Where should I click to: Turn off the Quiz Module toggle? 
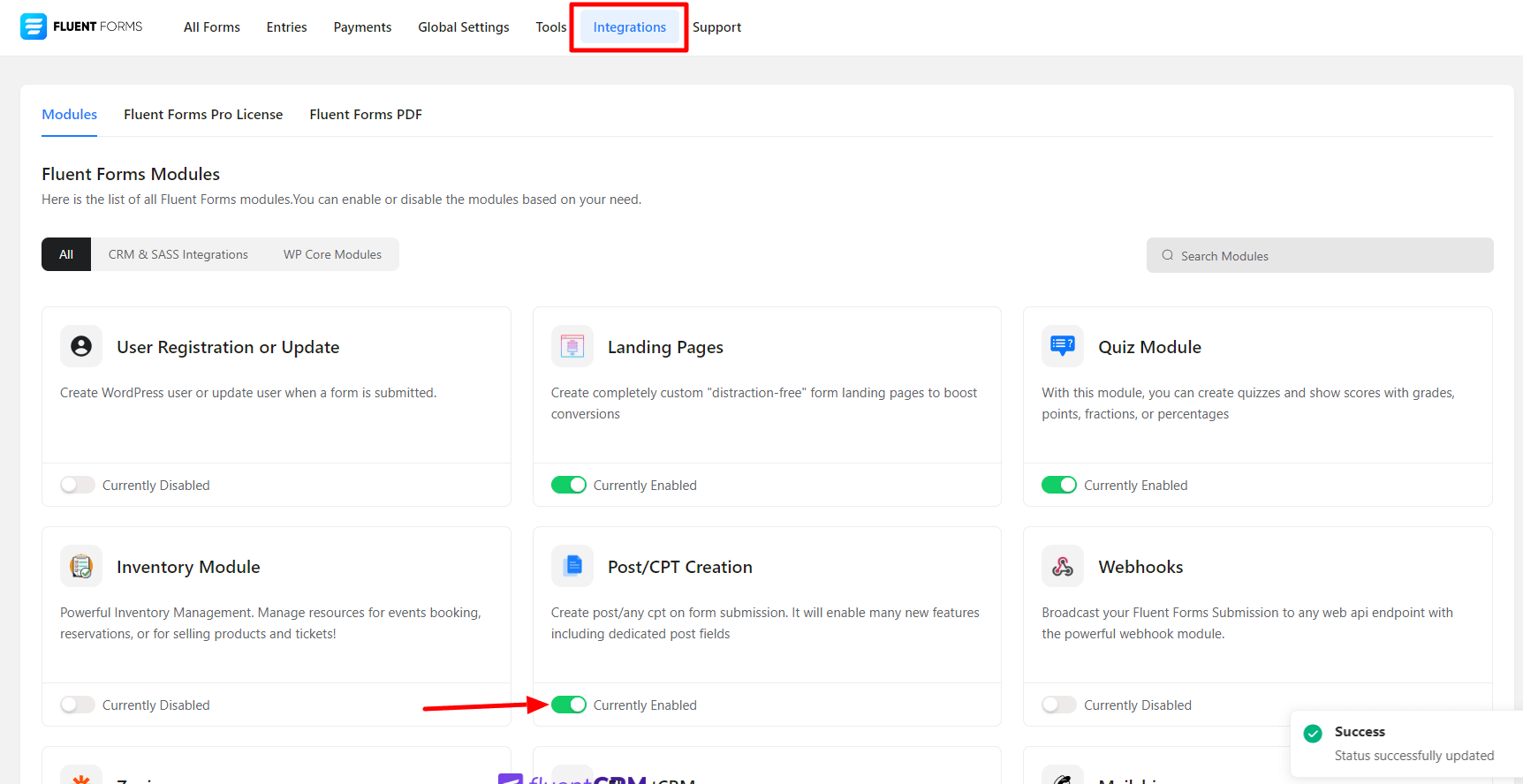point(1059,485)
